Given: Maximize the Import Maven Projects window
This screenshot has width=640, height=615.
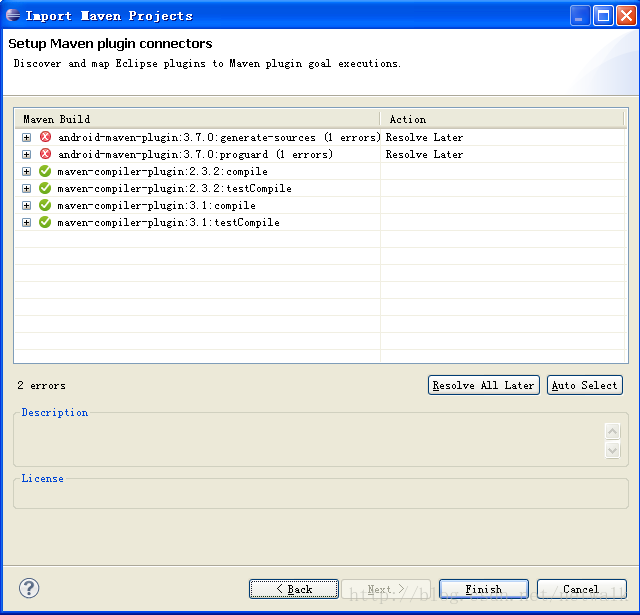Looking at the screenshot, I should 603,16.
